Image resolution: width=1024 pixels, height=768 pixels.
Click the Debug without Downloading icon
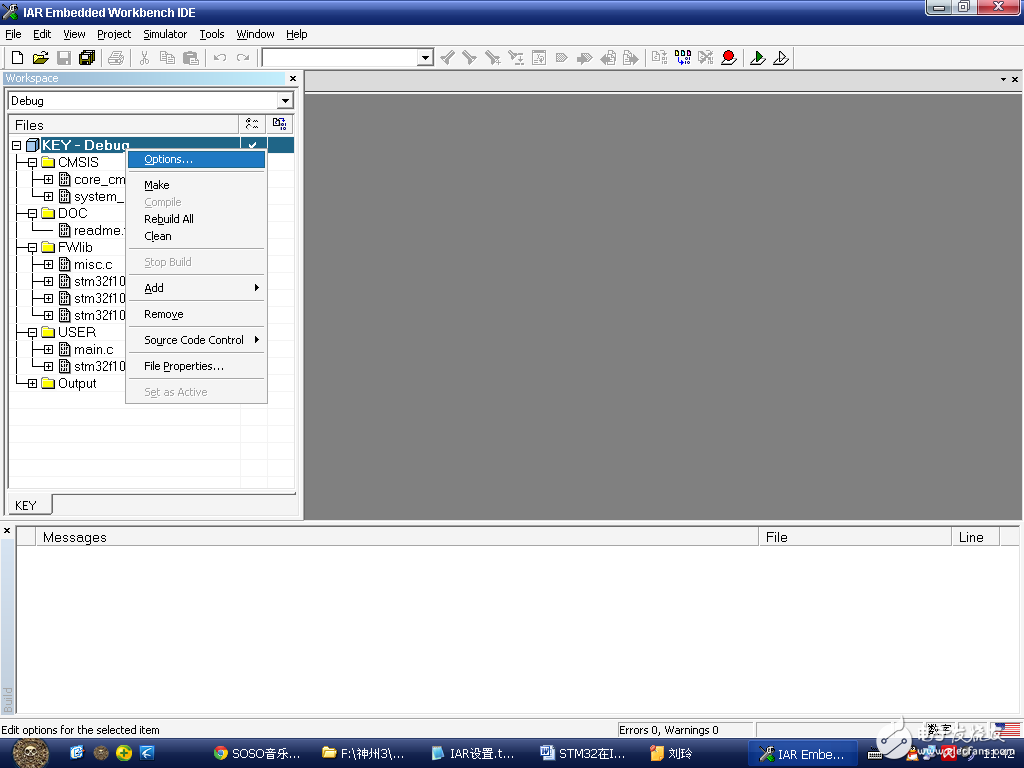[781, 58]
